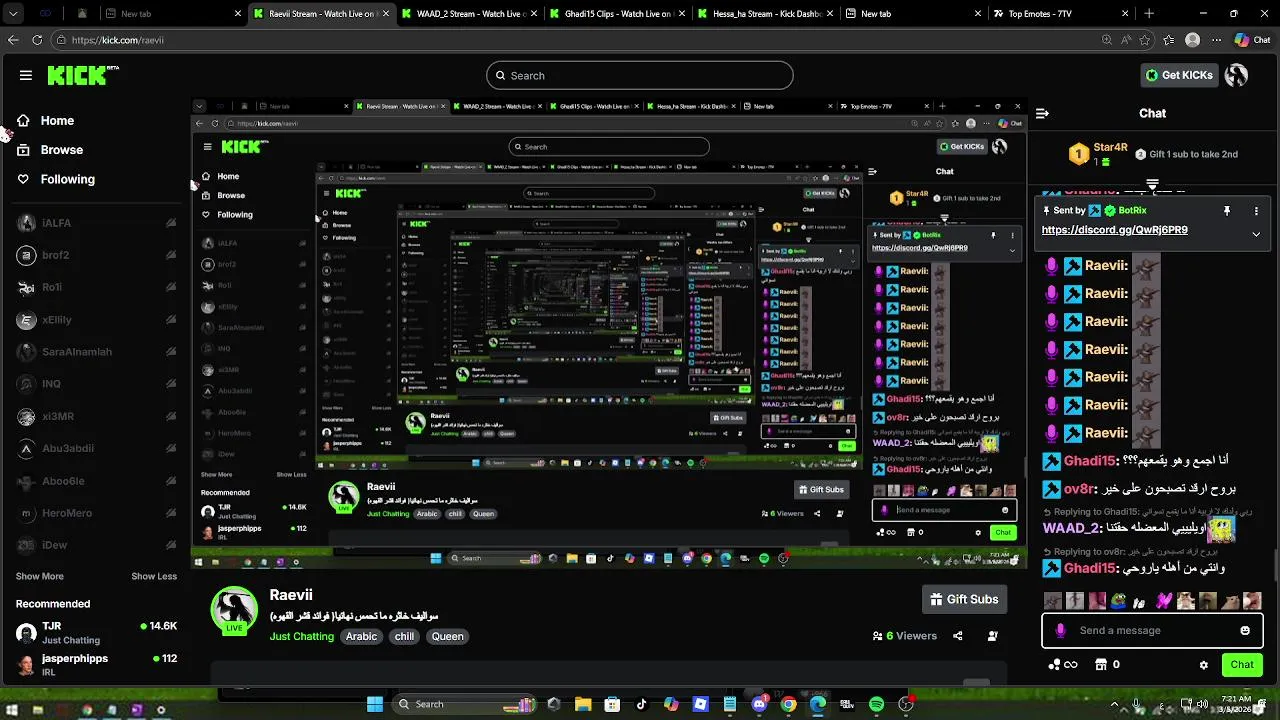Screen dimensions: 1280x720
Task: Reload the page with the refresh icon
Action: tap(37, 40)
